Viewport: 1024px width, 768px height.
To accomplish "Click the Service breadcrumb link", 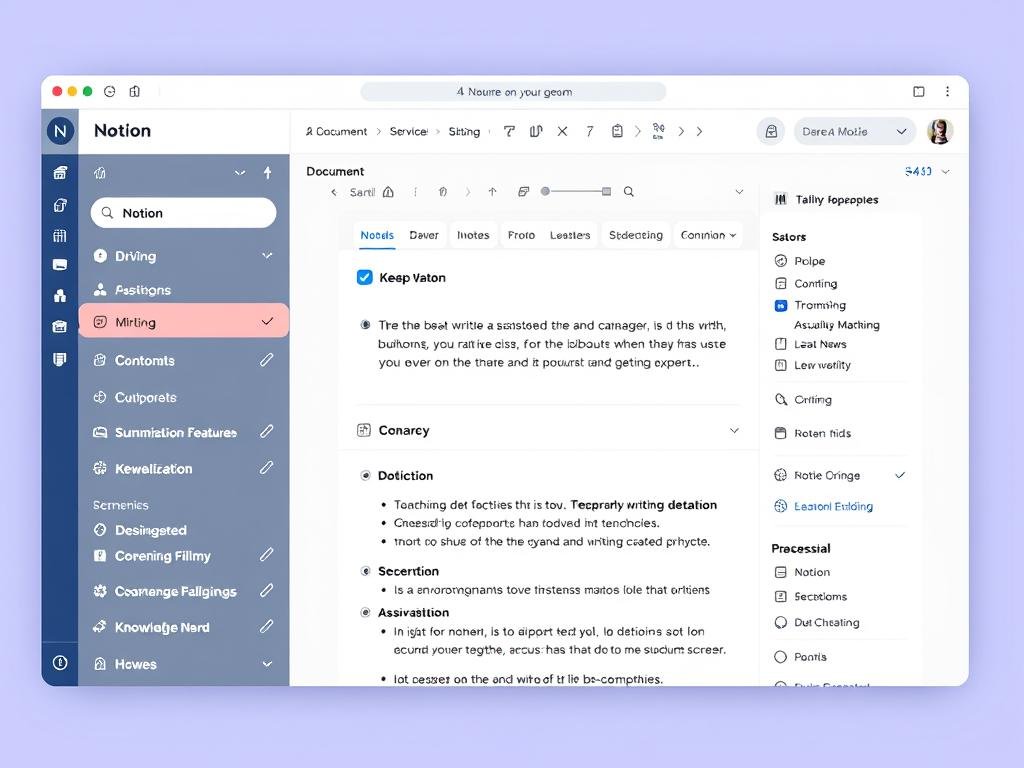I will coord(409,131).
